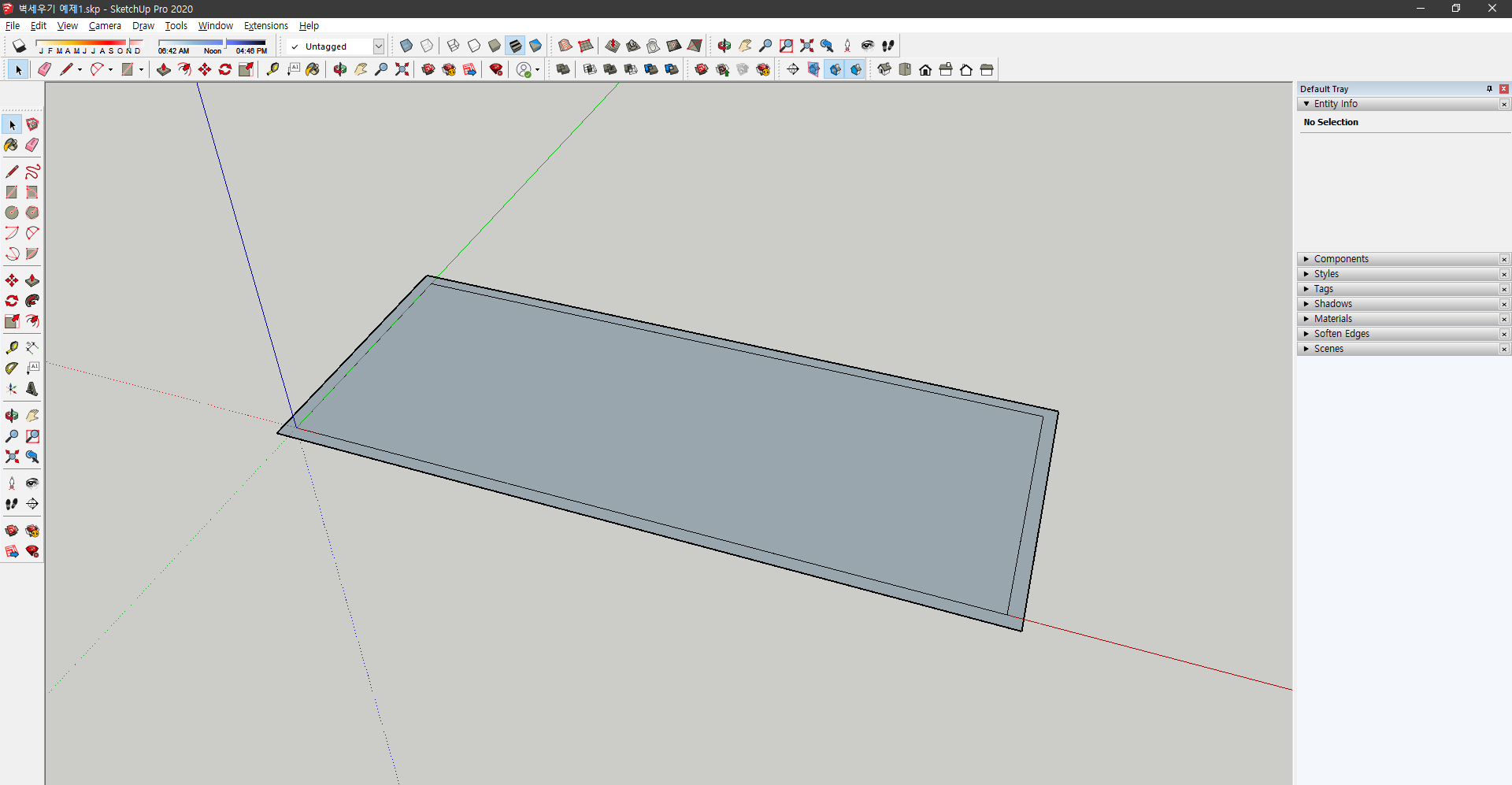Choose the Dimensions tool in left toolbar
1512x785 pixels.
tap(32, 347)
